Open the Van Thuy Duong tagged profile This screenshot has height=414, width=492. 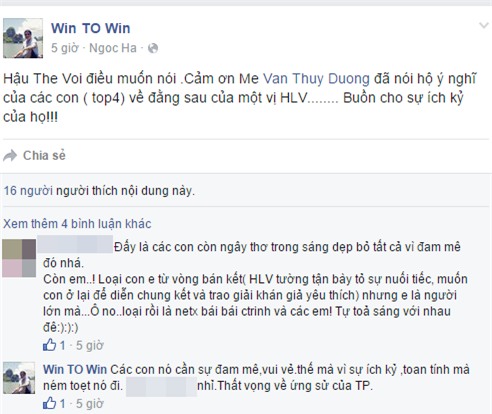point(316,79)
